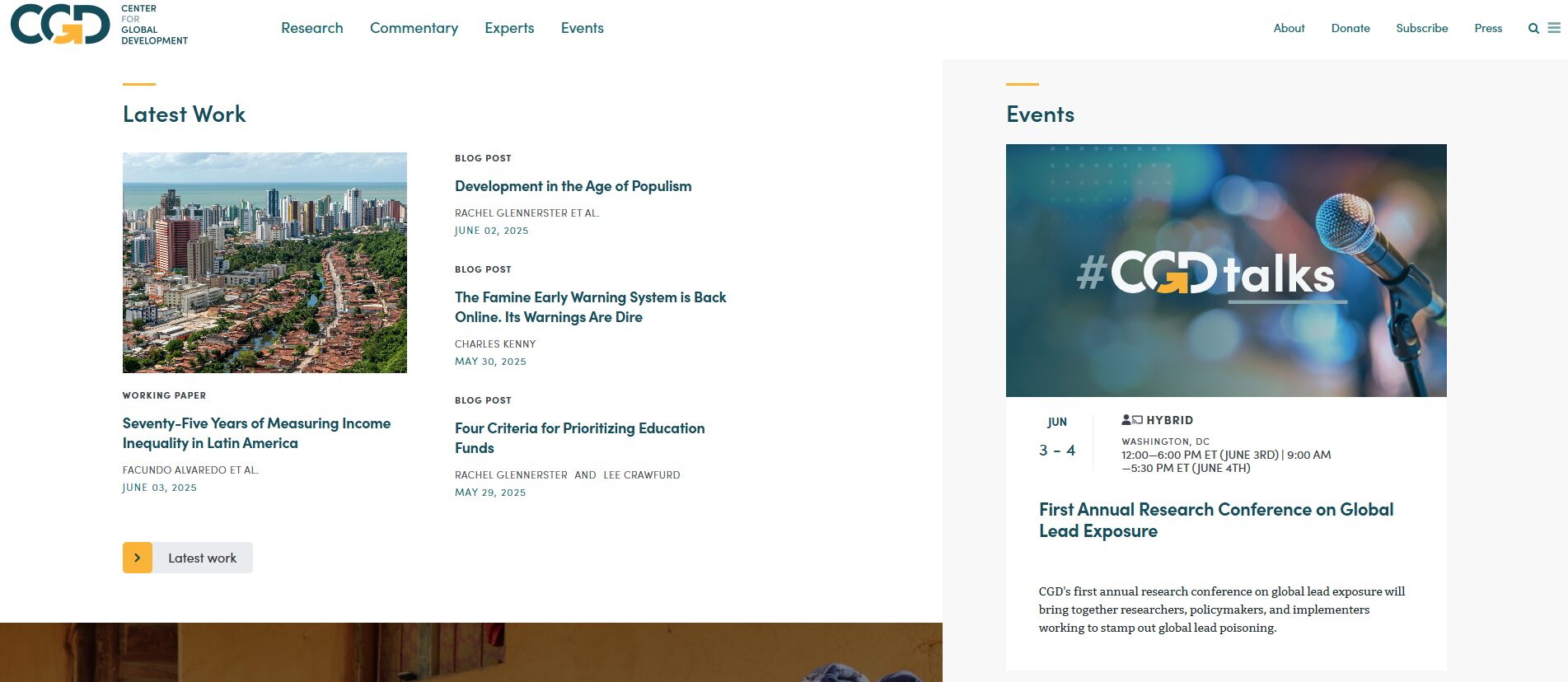This screenshot has height=682, width=1568.
Task: Click the yellow arrow inside Latest work button
Action: click(138, 557)
